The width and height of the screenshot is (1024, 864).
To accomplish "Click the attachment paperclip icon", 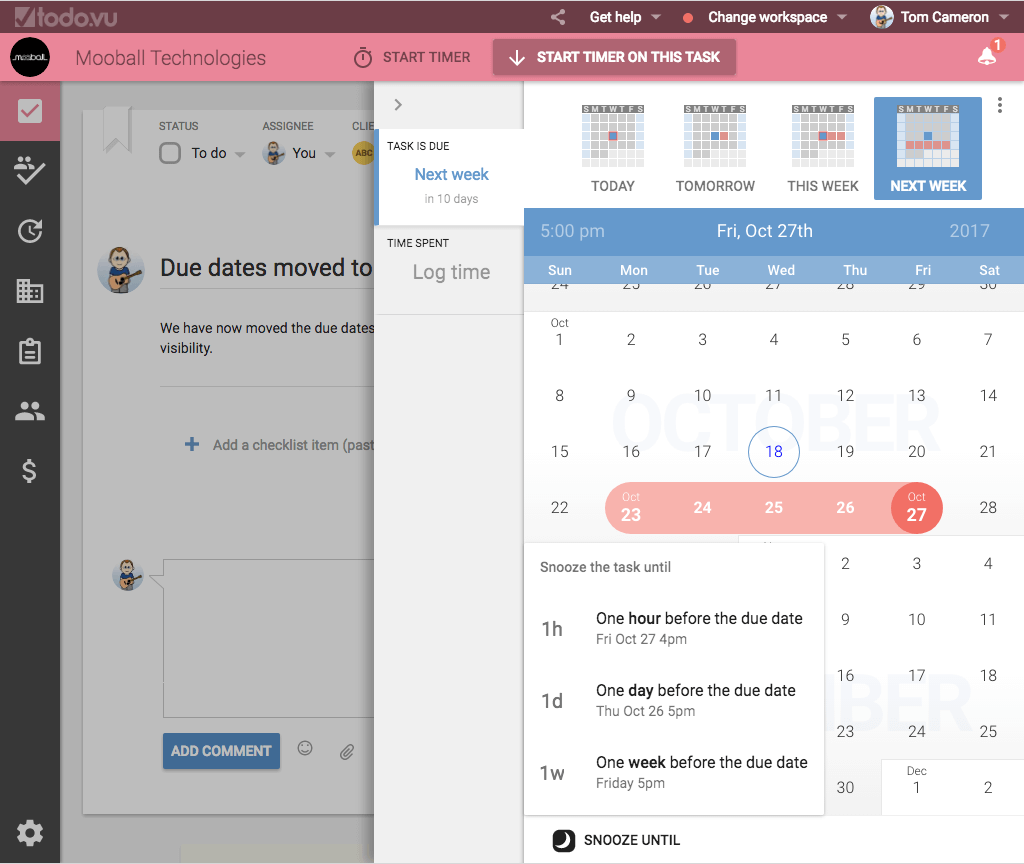I will 347,752.
